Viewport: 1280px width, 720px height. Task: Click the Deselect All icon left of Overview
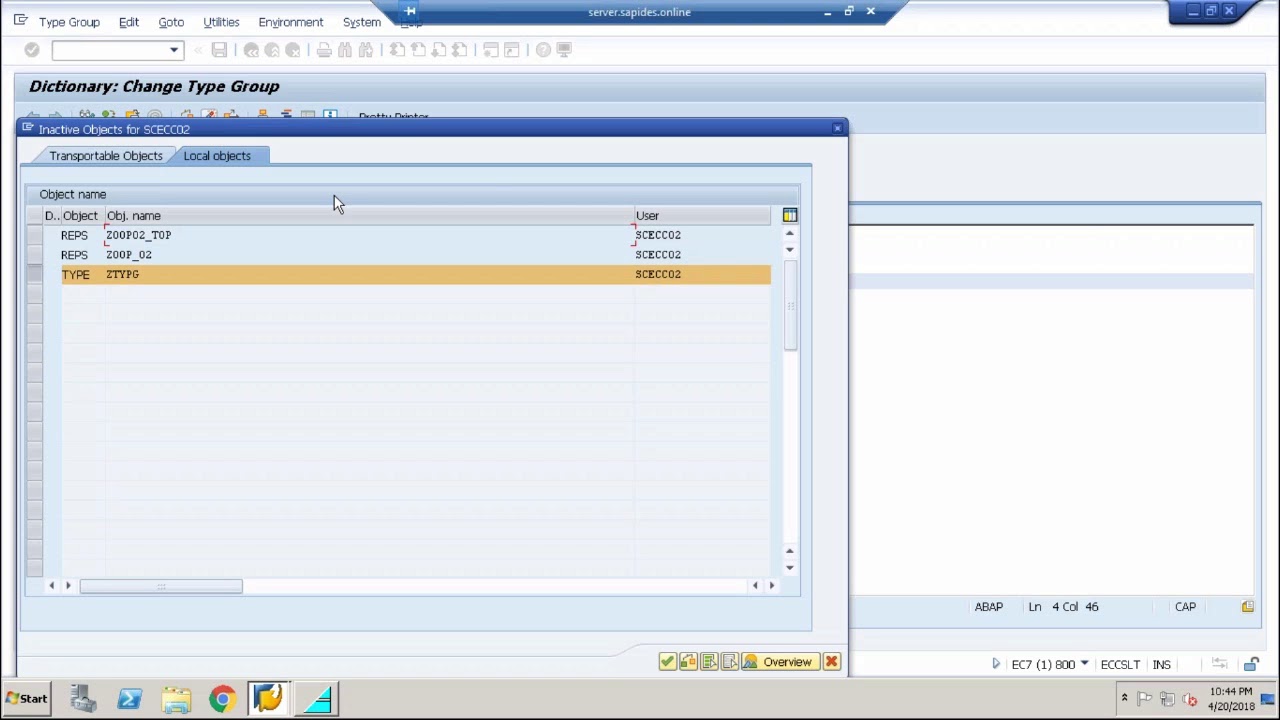click(730, 662)
